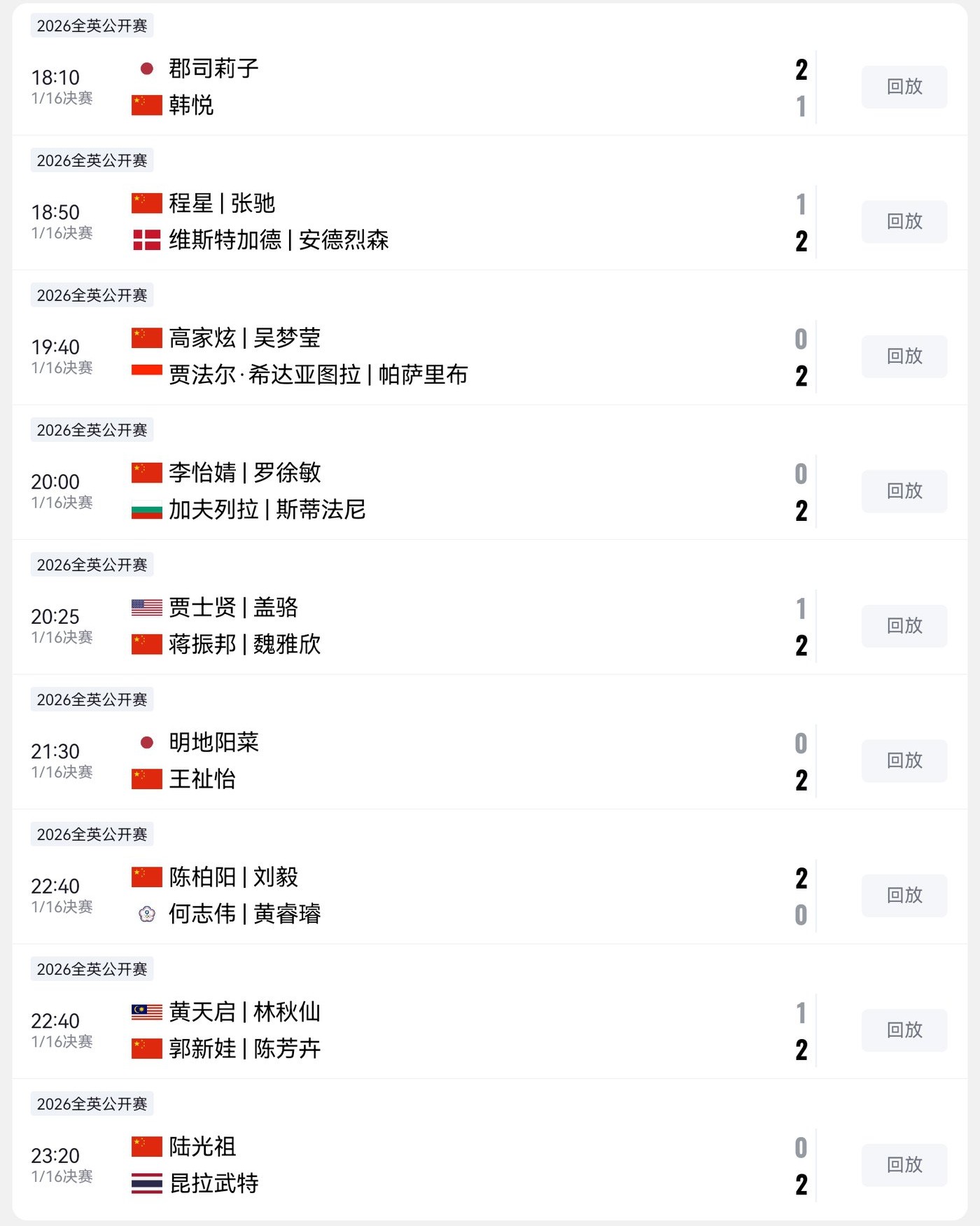Open replay for 郡司莉子 vs 韩悦 match
Viewport: 980px width, 1226px height.
tap(904, 87)
